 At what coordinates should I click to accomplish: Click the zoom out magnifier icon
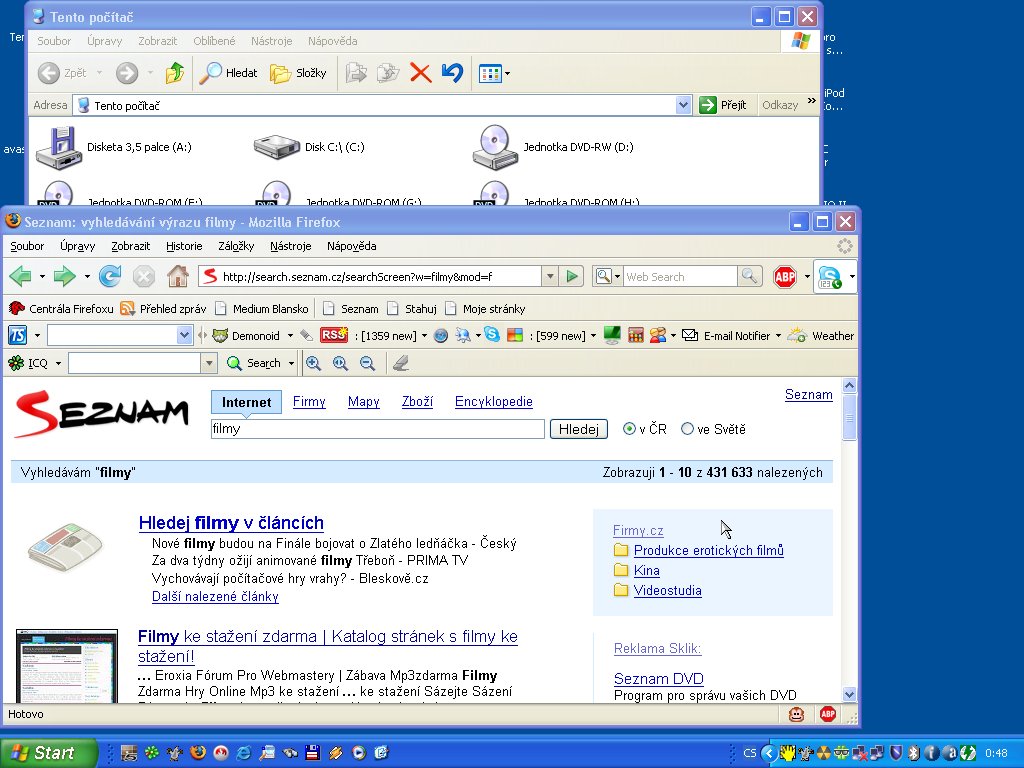(368, 363)
